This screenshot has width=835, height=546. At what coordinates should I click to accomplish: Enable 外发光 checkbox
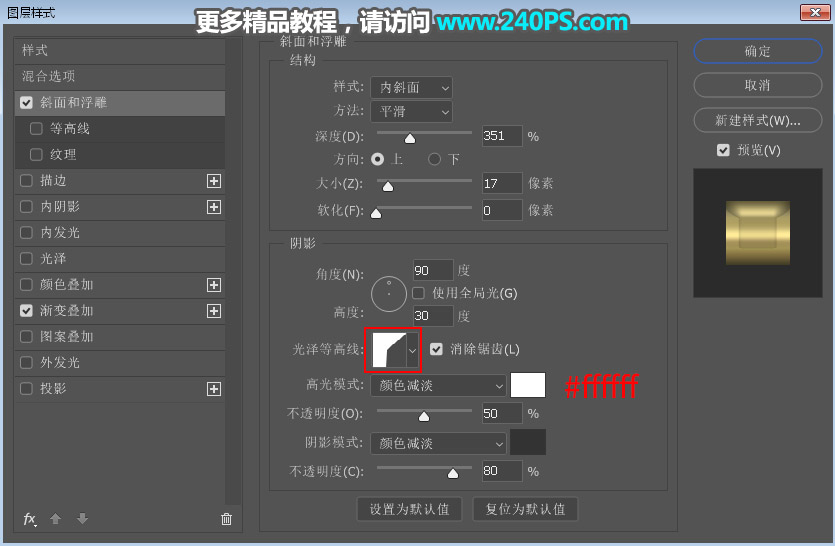point(26,363)
